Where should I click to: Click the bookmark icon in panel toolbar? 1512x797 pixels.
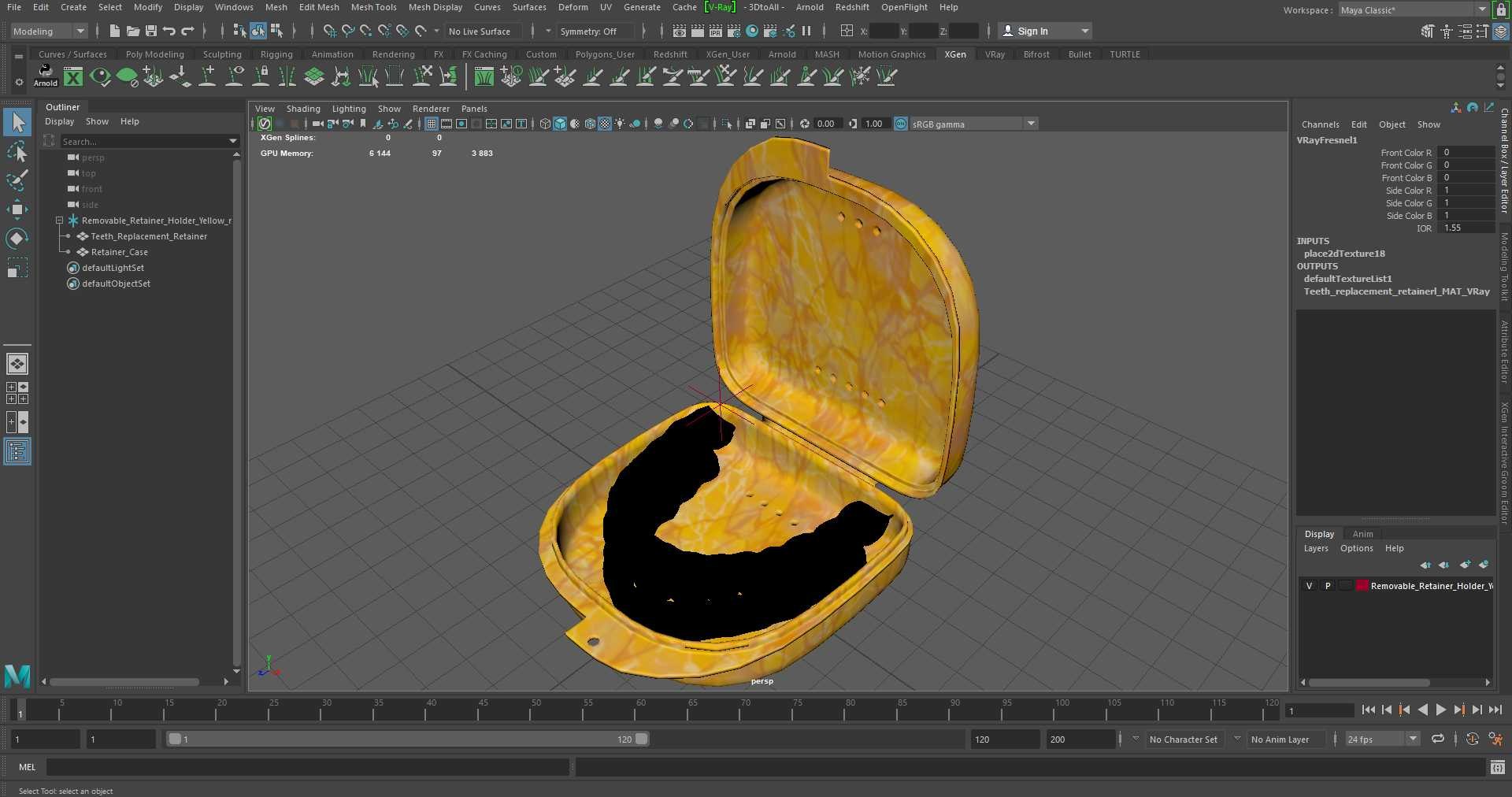(x=363, y=124)
